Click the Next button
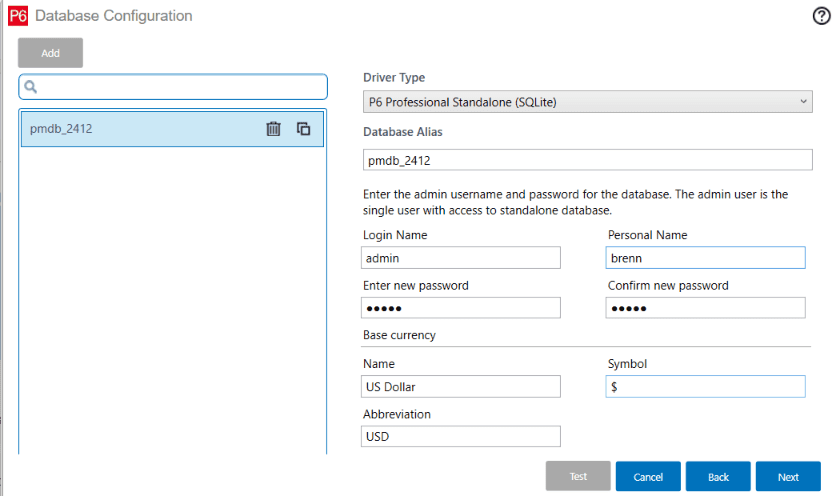This screenshot has height=496, width=836. tap(788, 477)
